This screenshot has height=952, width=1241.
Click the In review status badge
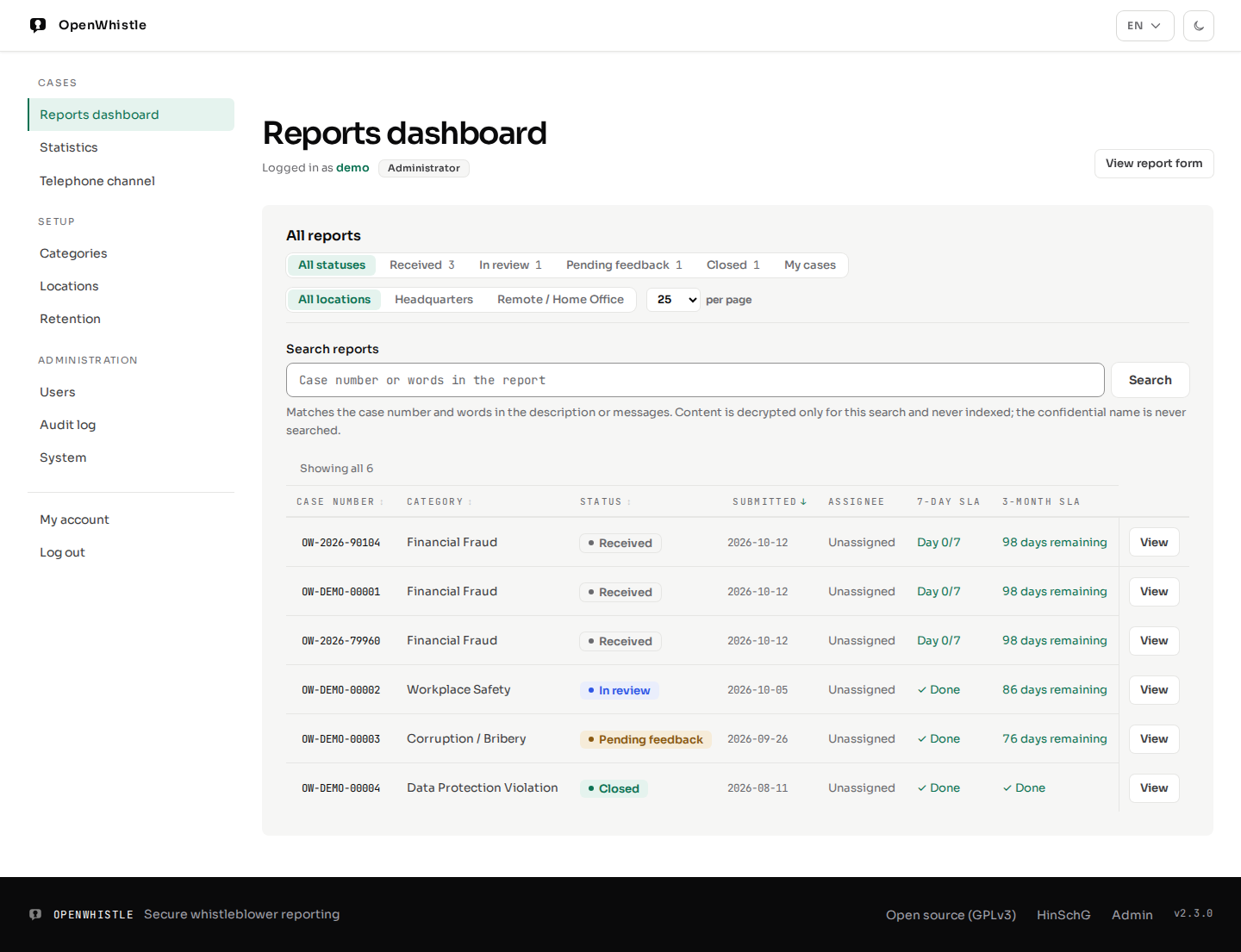[x=619, y=690]
